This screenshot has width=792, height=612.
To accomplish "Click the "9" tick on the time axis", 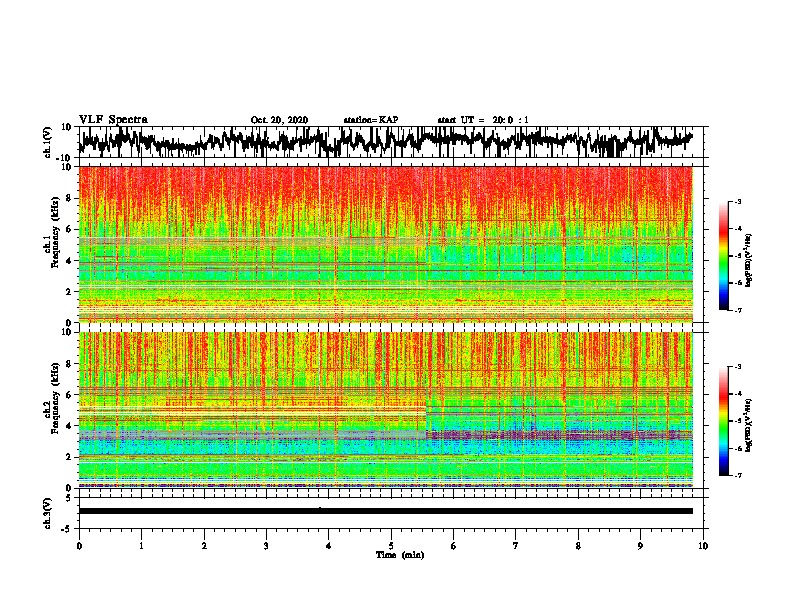I will point(640,546).
